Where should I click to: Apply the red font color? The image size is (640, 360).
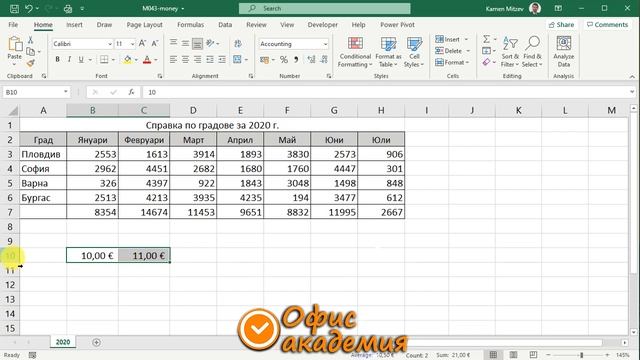(x=147, y=60)
